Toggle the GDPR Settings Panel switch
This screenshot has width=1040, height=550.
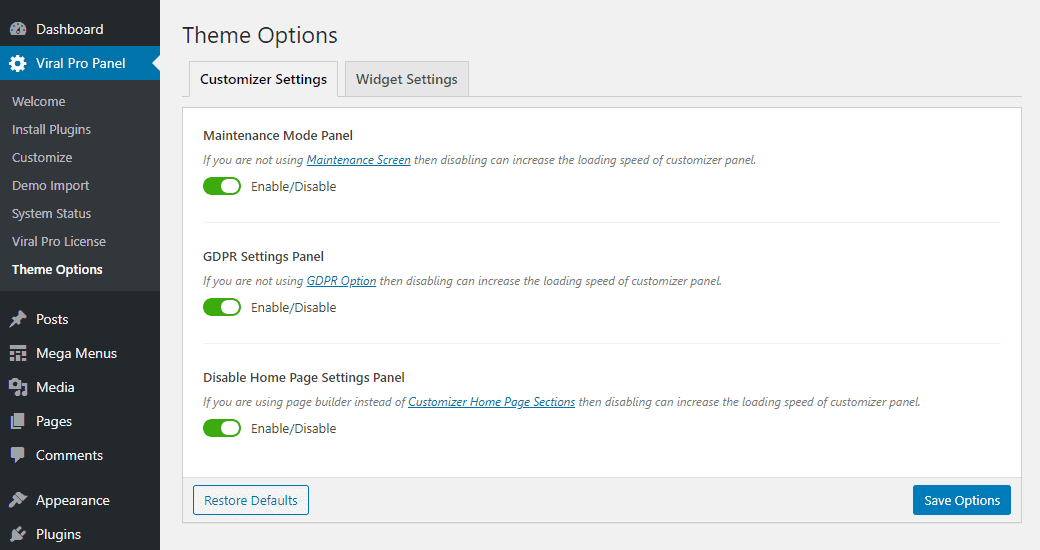222,307
